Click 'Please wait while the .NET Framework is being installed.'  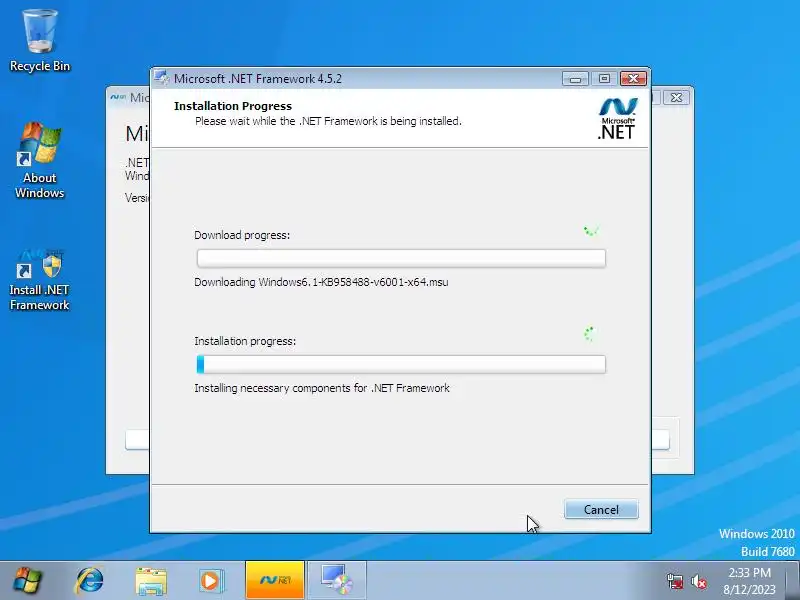tap(328, 121)
